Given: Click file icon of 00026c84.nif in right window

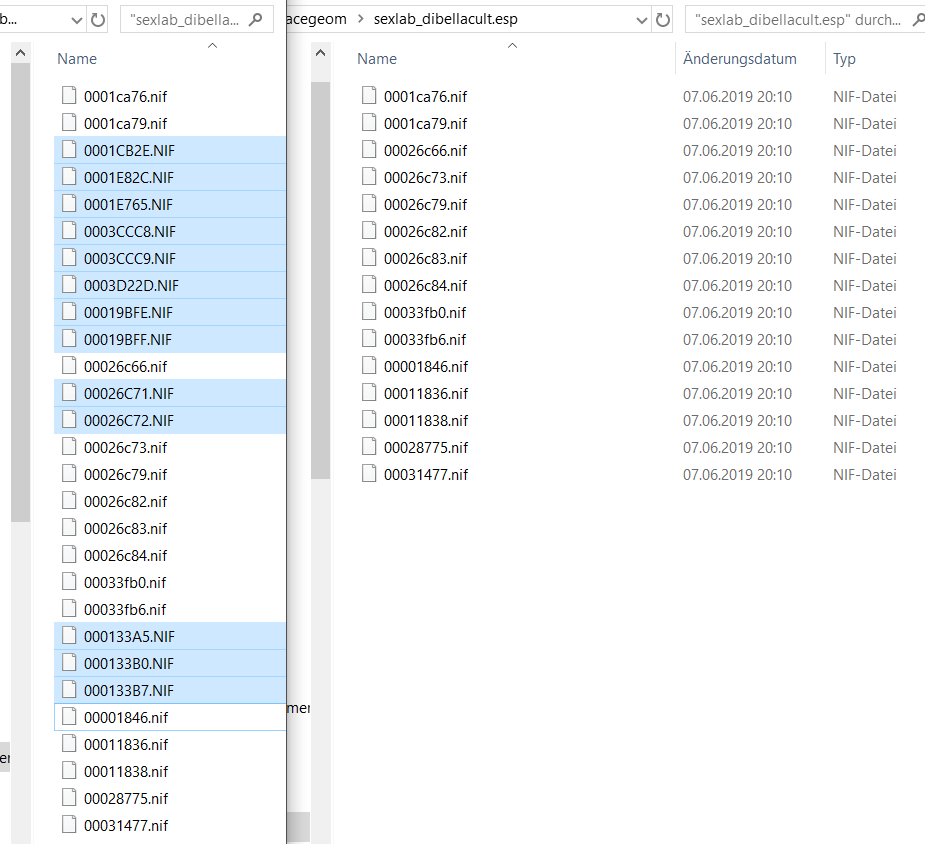Looking at the screenshot, I should pos(369,285).
